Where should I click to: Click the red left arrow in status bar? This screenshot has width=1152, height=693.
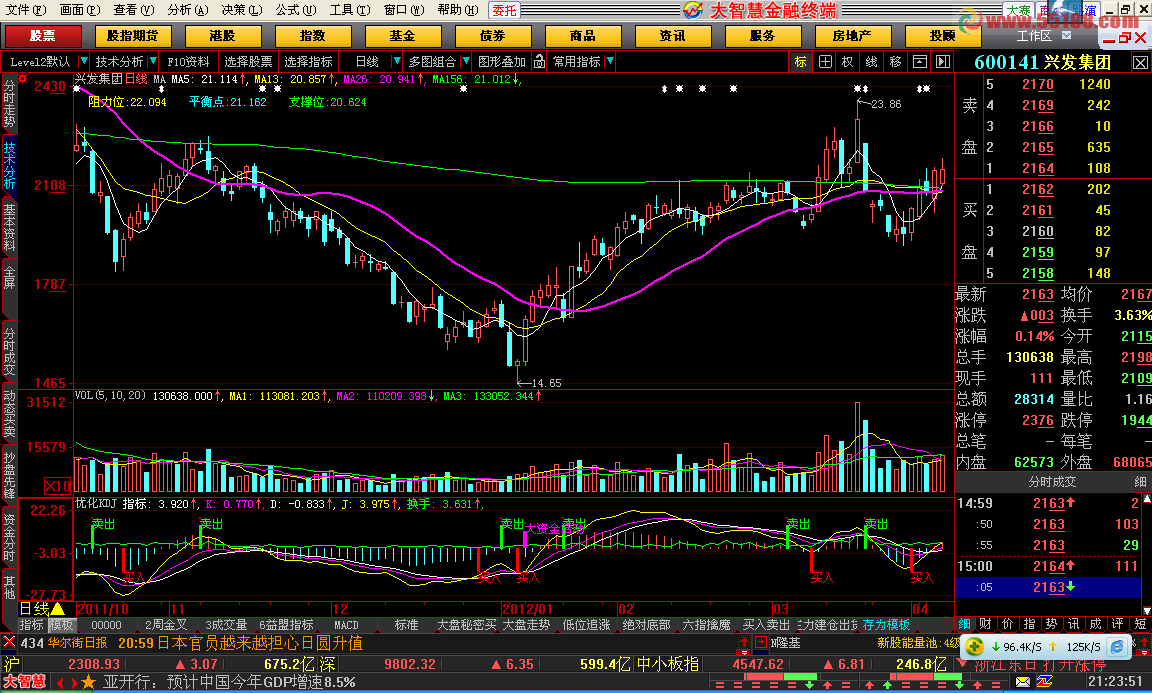[60, 683]
